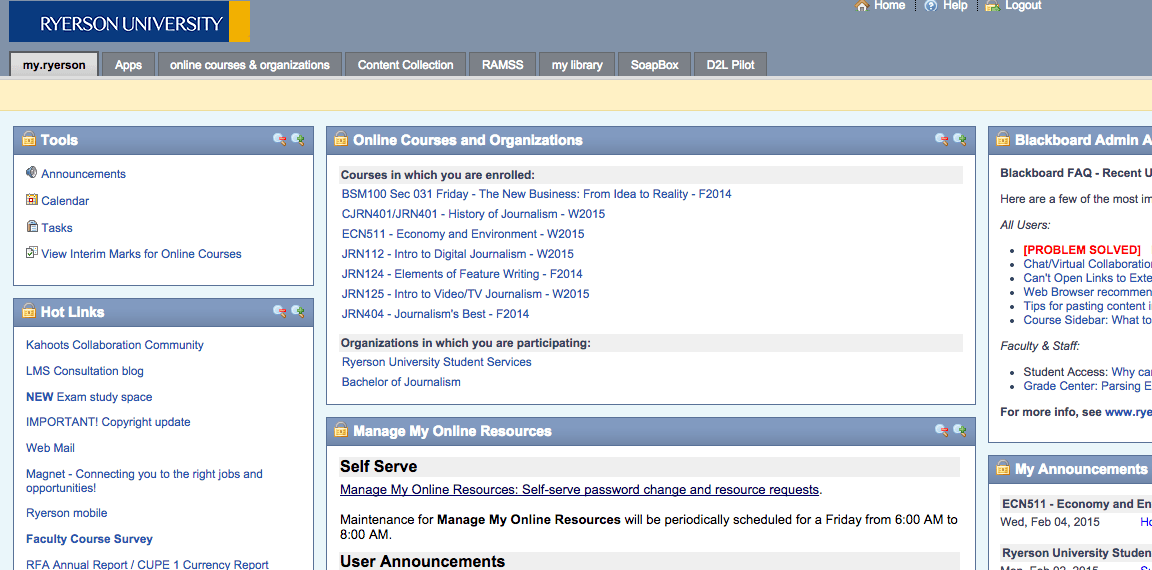Collapse Online Courses and Organizations panel with red minus icon
This screenshot has height=570, width=1152.
point(941,140)
